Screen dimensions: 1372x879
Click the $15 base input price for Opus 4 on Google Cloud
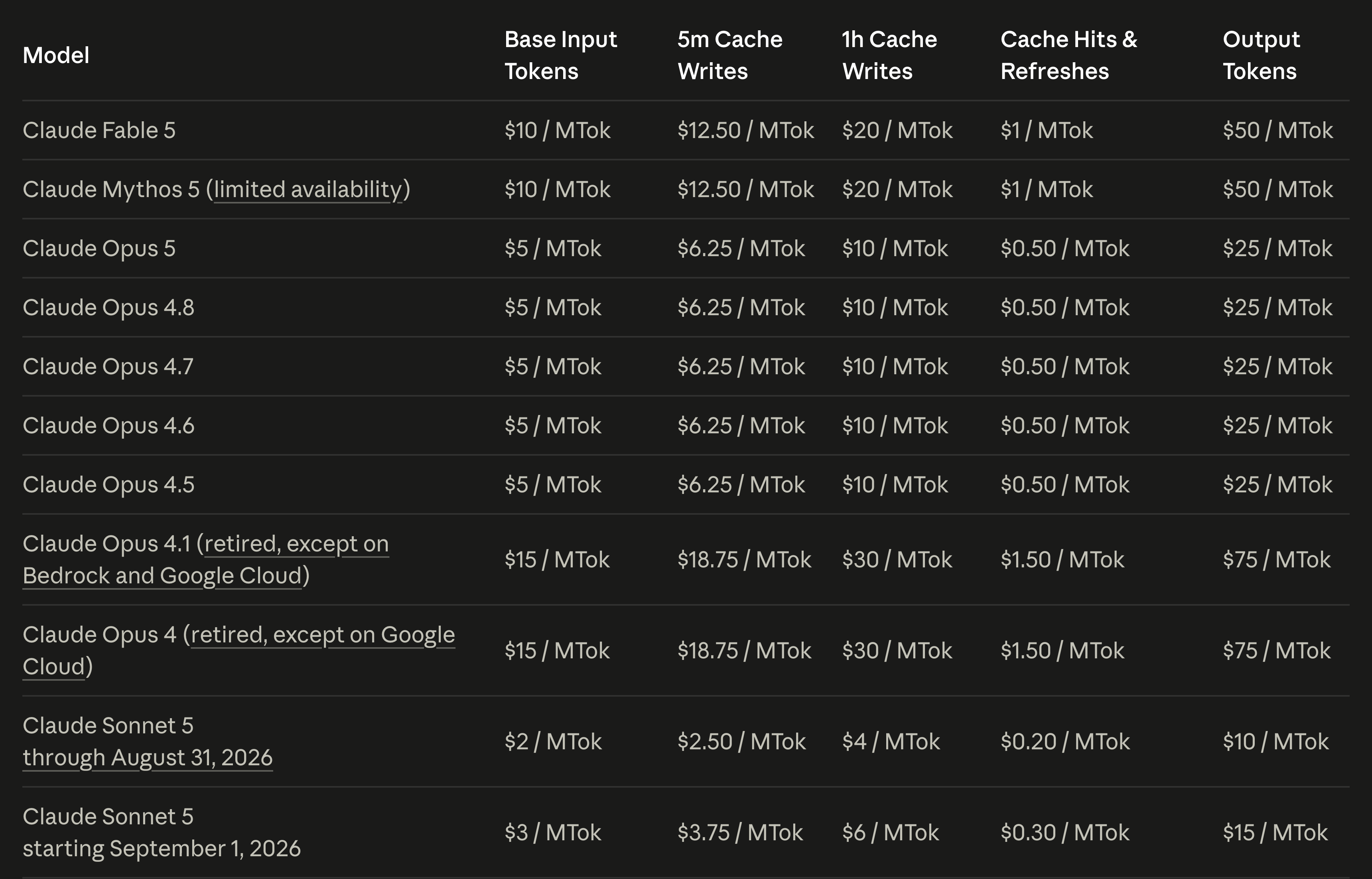(x=557, y=651)
